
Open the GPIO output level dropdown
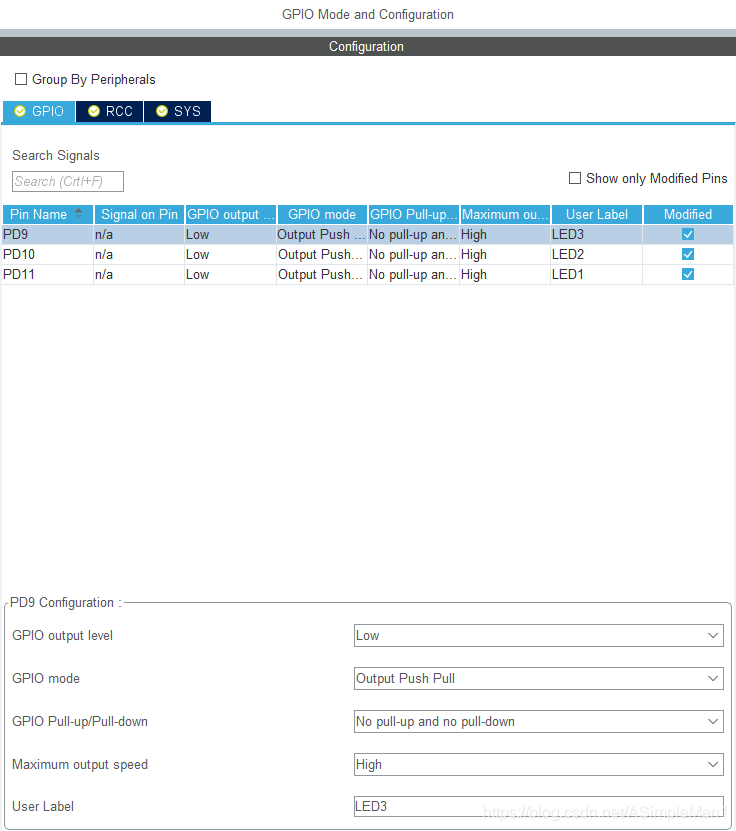pos(538,635)
